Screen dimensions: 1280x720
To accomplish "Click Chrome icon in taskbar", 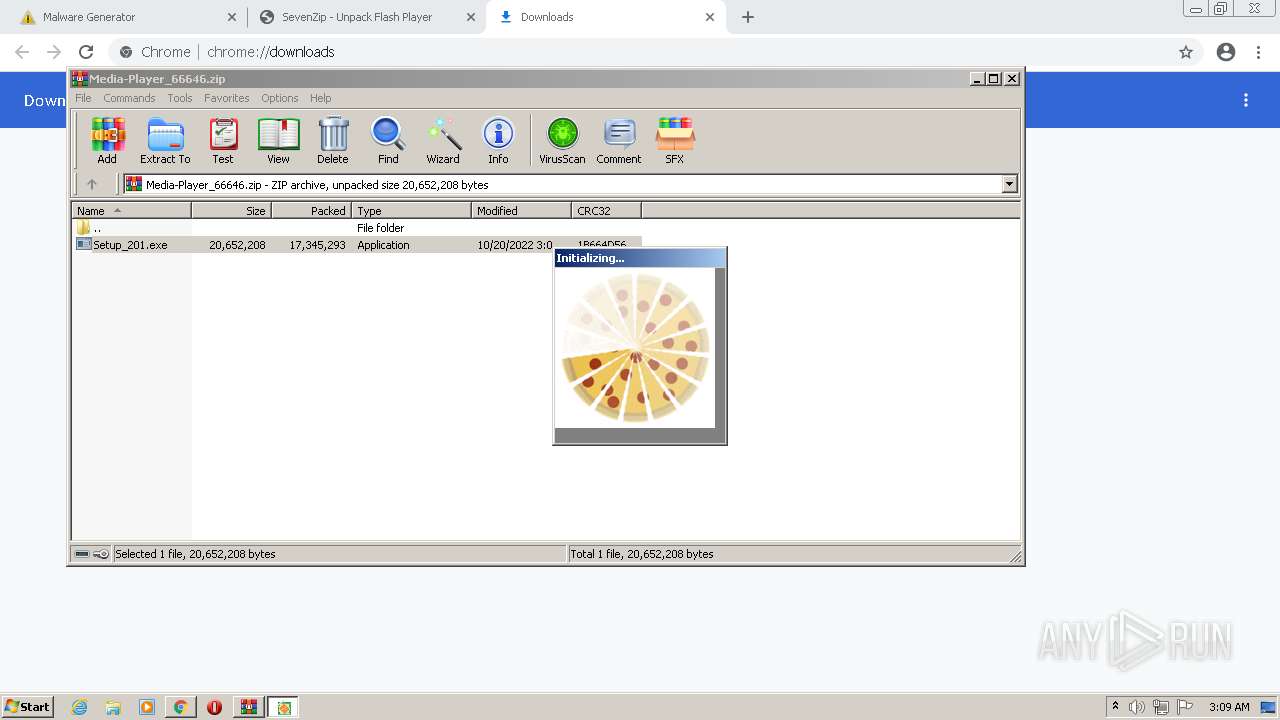I will (x=180, y=707).
